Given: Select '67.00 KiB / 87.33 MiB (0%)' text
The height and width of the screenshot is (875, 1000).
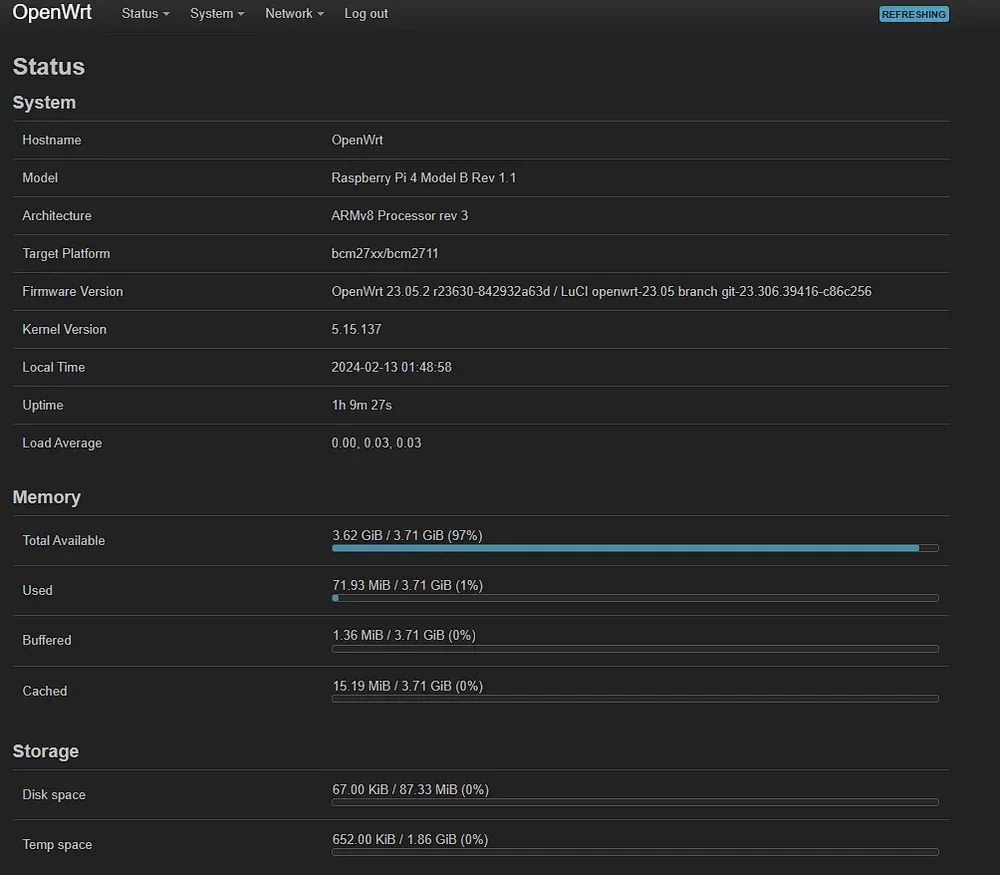Looking at the screenshot, I should pos(410,790).
